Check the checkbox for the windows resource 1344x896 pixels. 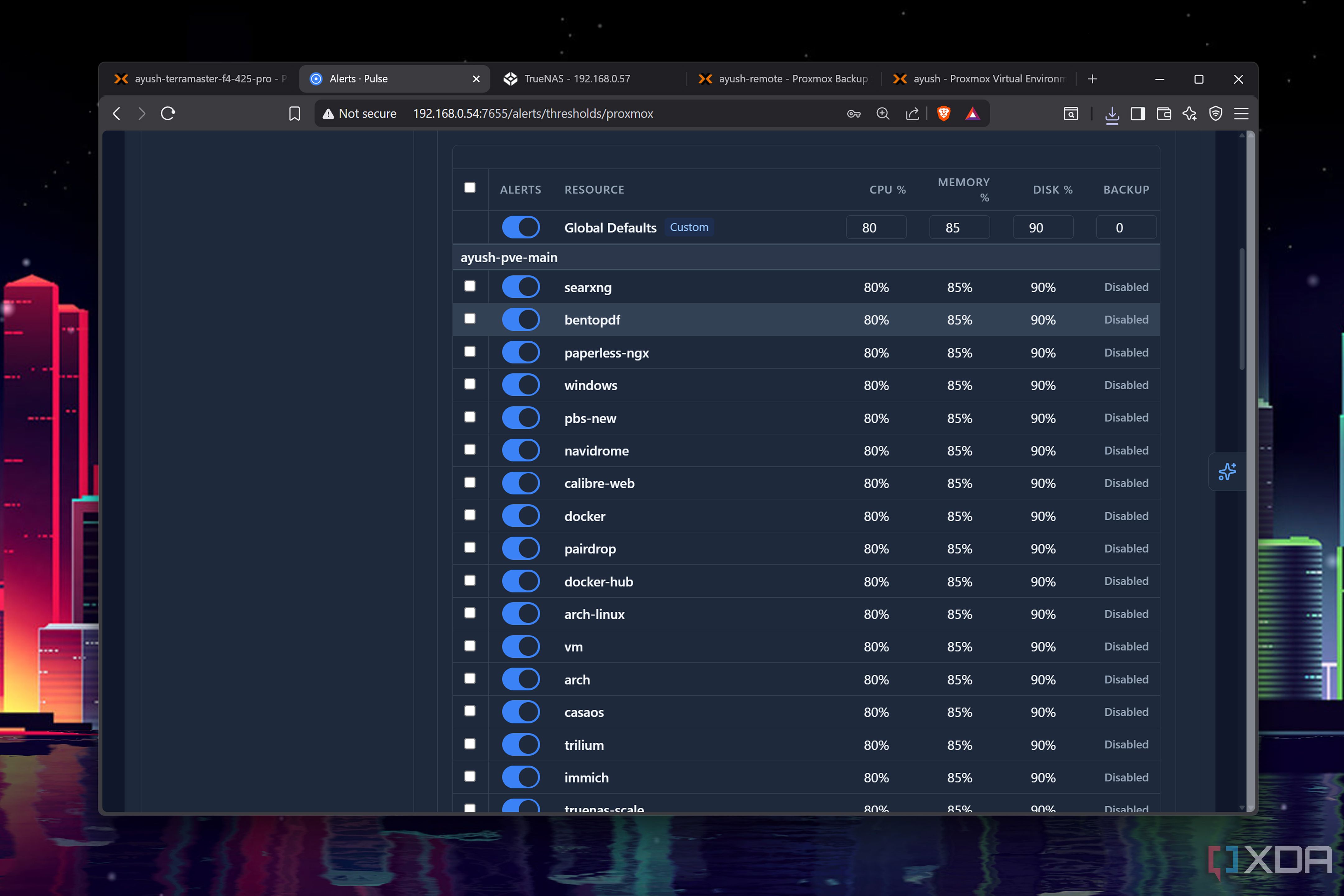pos(470,384)
